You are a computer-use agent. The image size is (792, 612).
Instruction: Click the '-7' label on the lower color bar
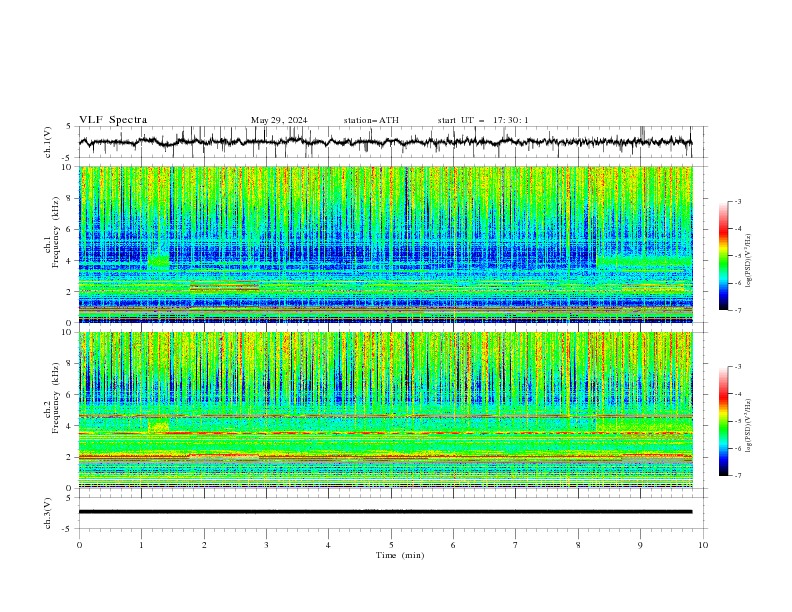click(x=737, y=475)
